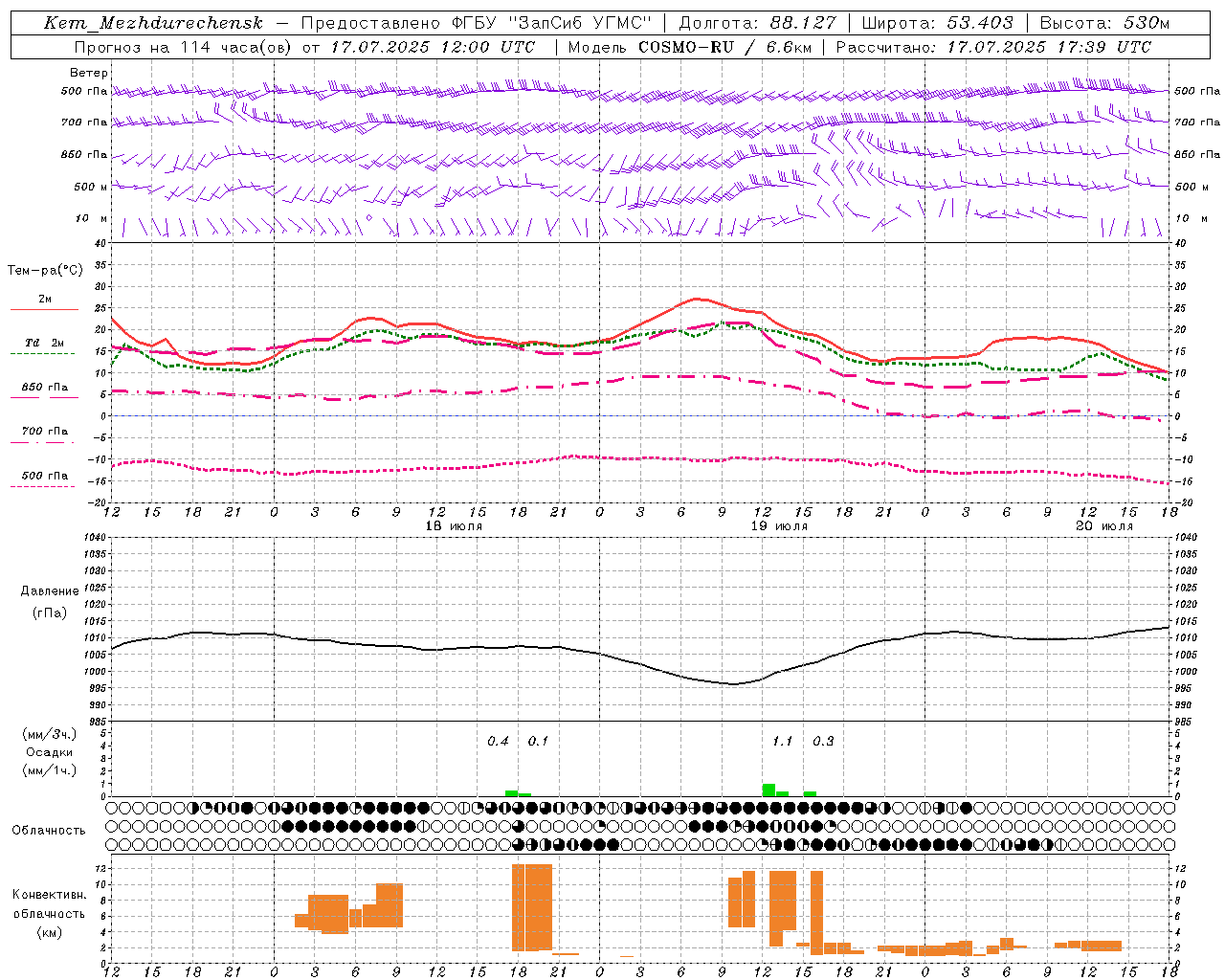This screenshot has width=1225, height=980.
Task: Click the 0.1 precipitation amount value
Action: pyautogui.click(x=538, y=742)
